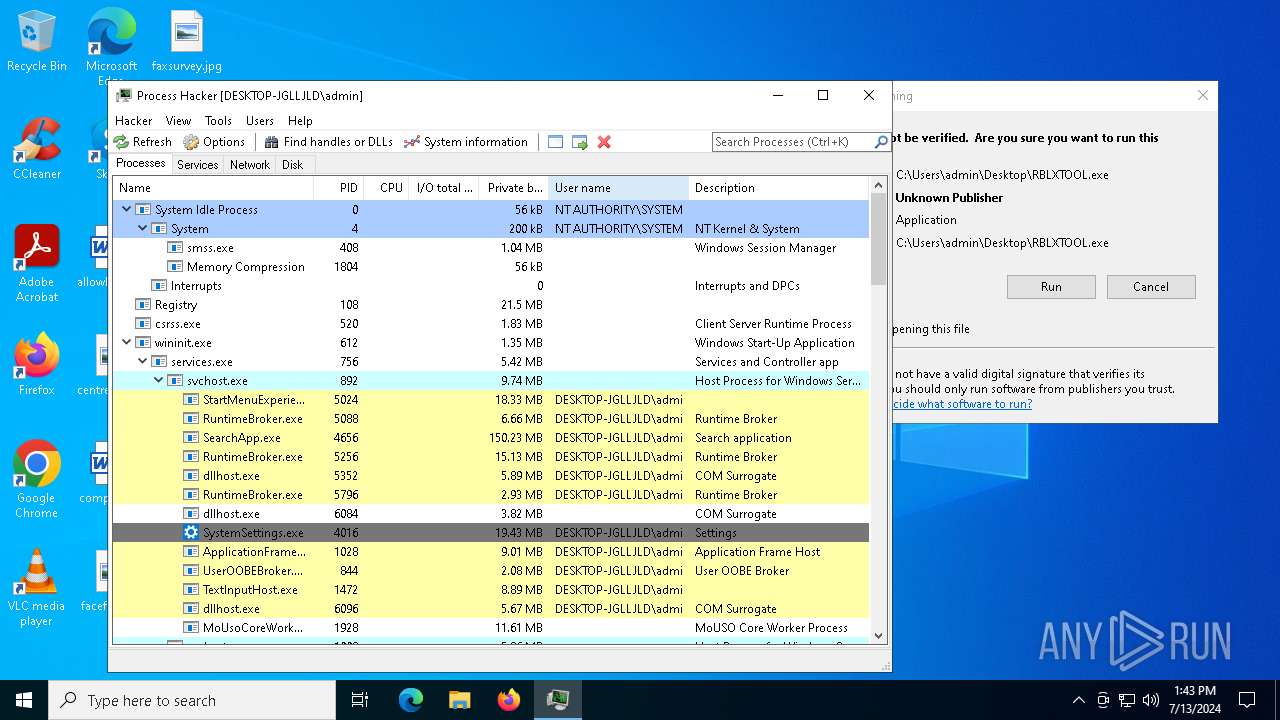
Task: Collapse the wininit.exe tree node
Action: click(127, 343)
